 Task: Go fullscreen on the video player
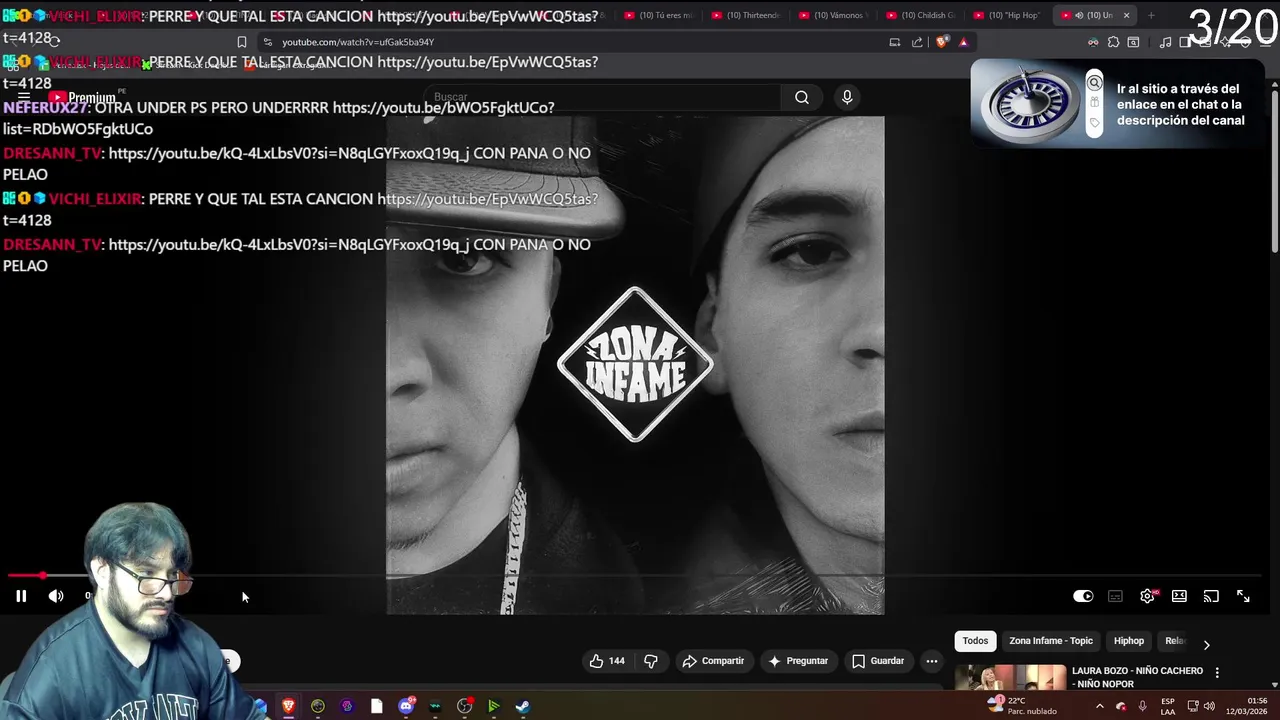pos(1243,596)
